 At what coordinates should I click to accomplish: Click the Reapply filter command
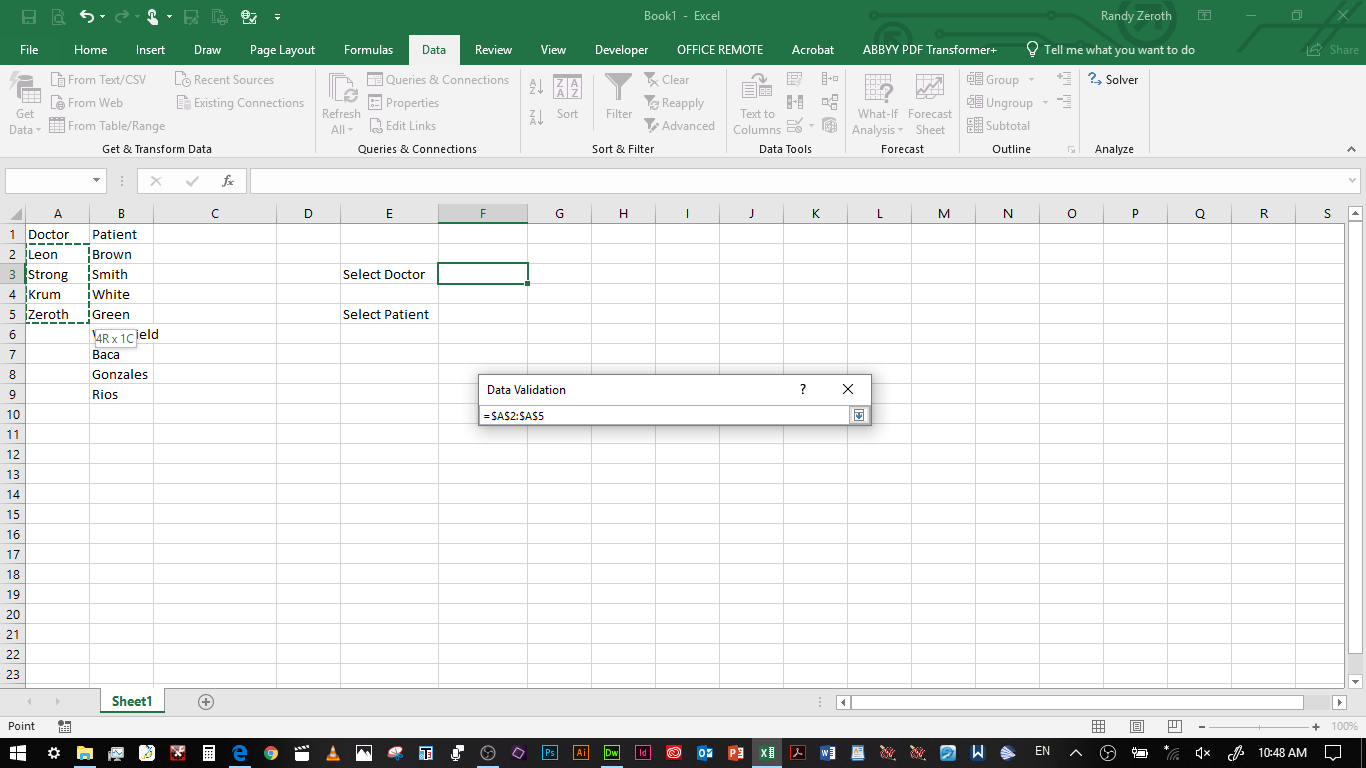[x=674, y=103]
